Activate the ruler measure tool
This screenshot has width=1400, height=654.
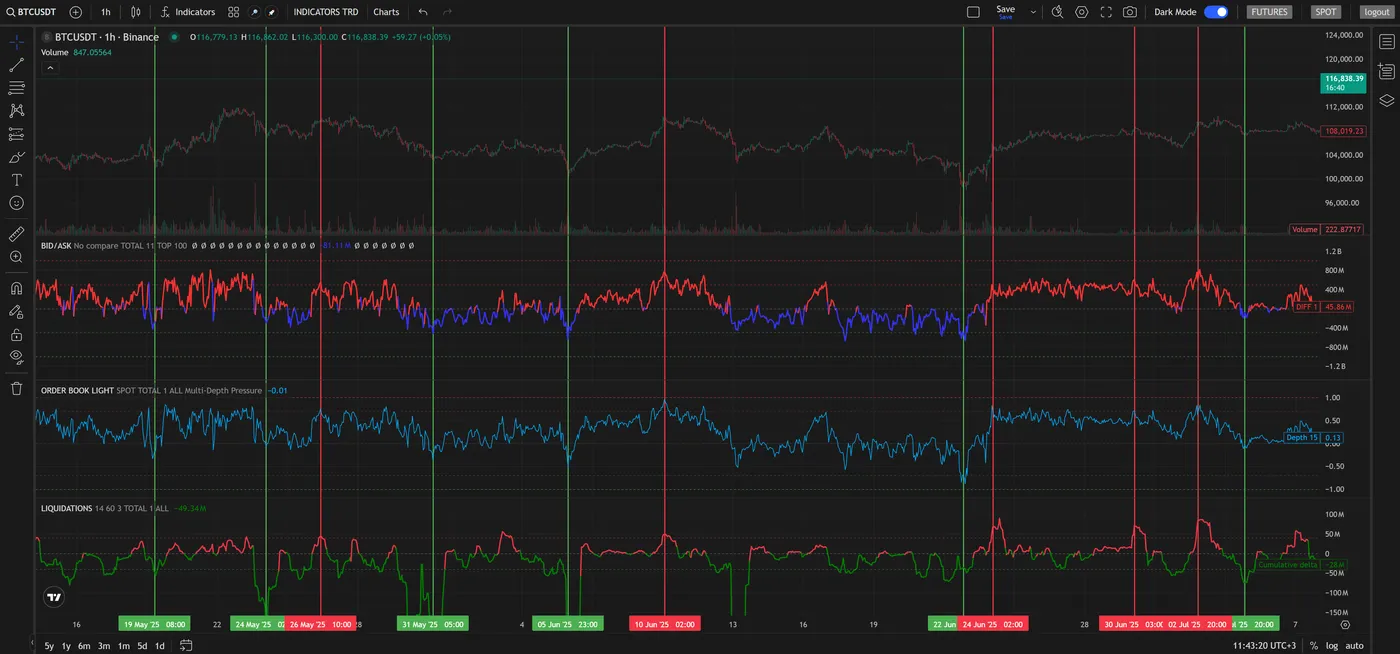[16, 234]
